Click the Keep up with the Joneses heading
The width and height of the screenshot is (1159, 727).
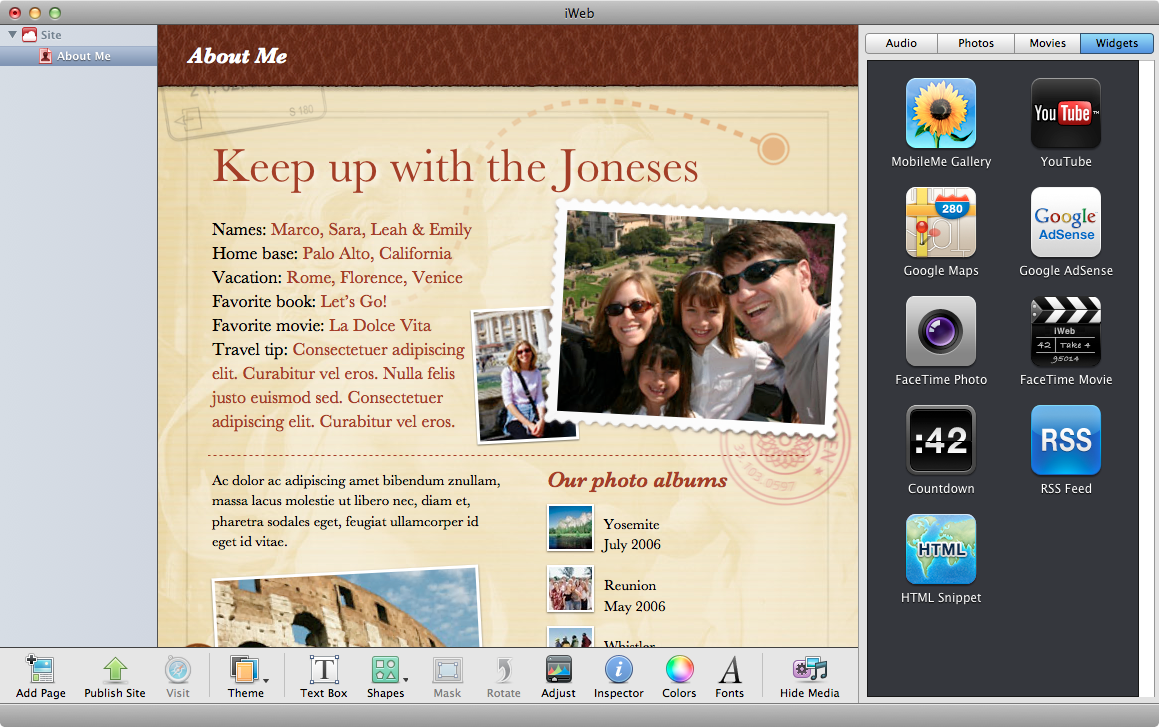[455, 166]
